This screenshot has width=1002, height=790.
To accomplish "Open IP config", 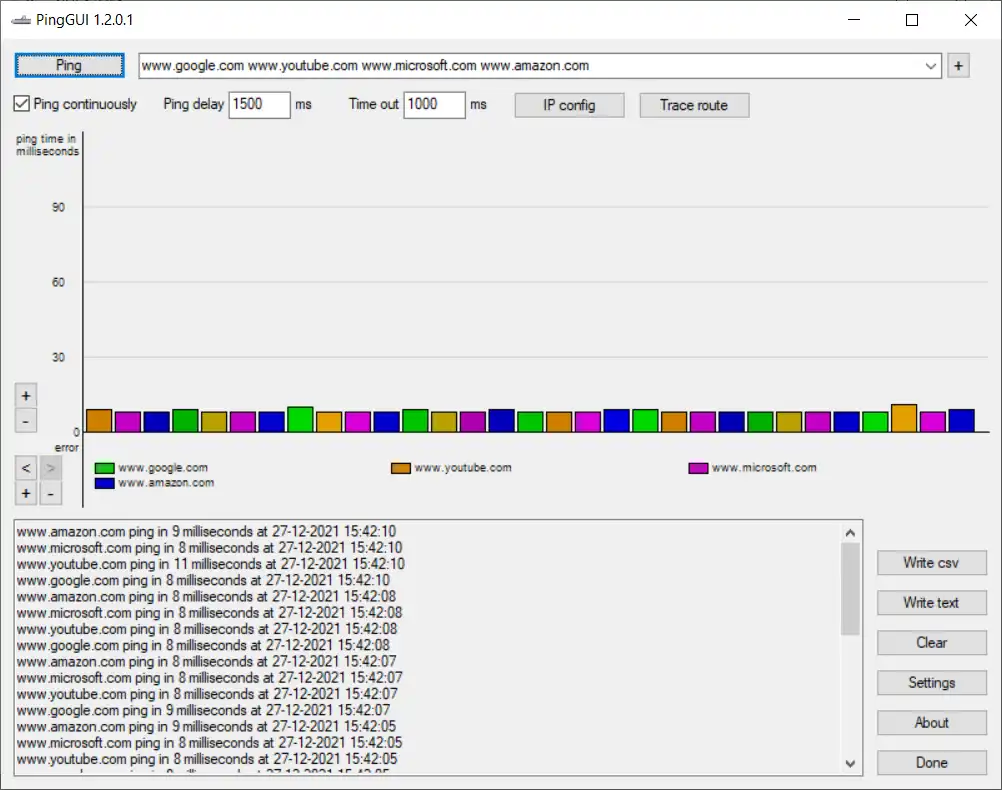I will pyautogui.click(x=569, y=105).
